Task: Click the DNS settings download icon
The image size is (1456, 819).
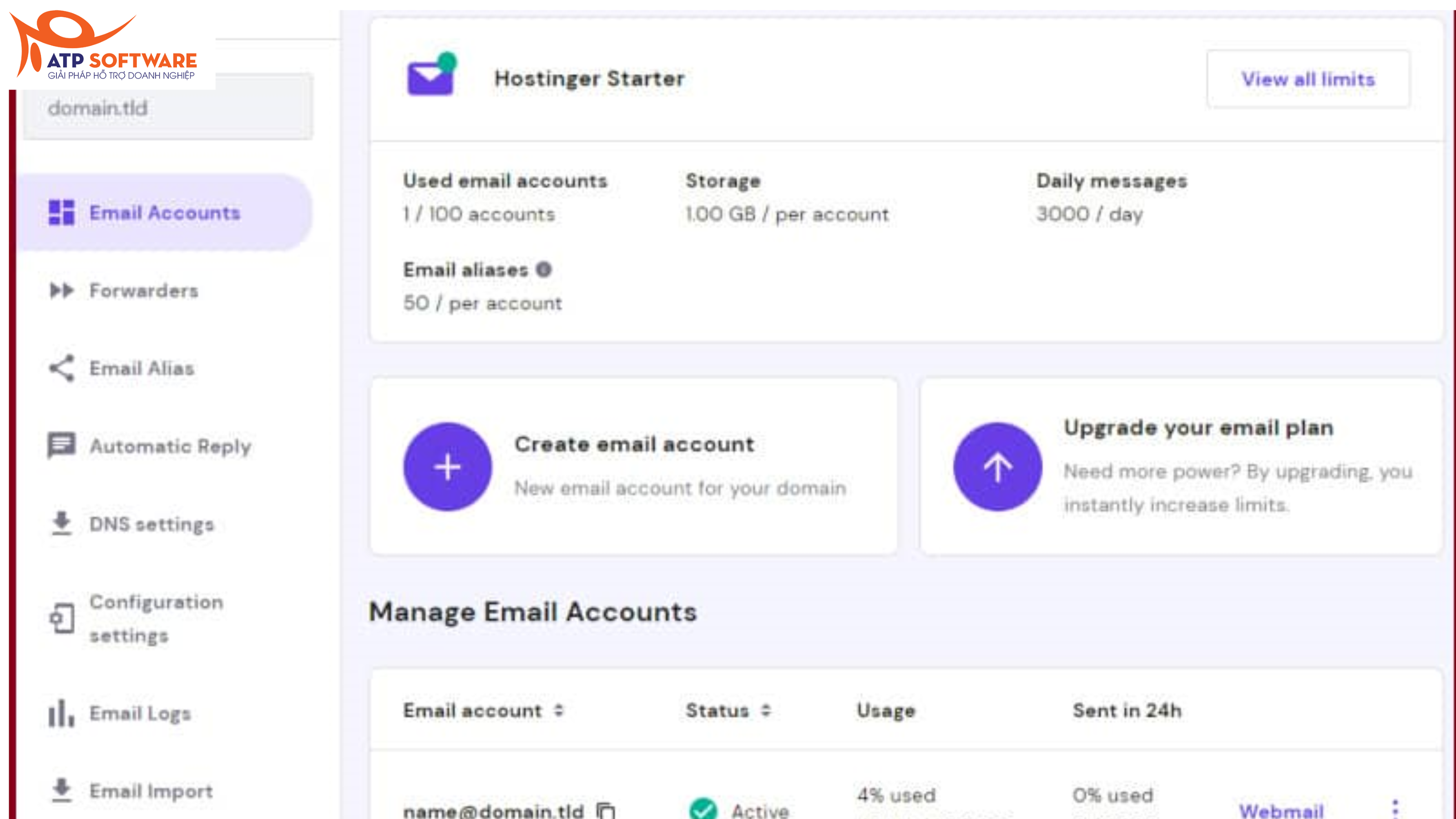Action: pyautogui.click(x=61, y=523)
